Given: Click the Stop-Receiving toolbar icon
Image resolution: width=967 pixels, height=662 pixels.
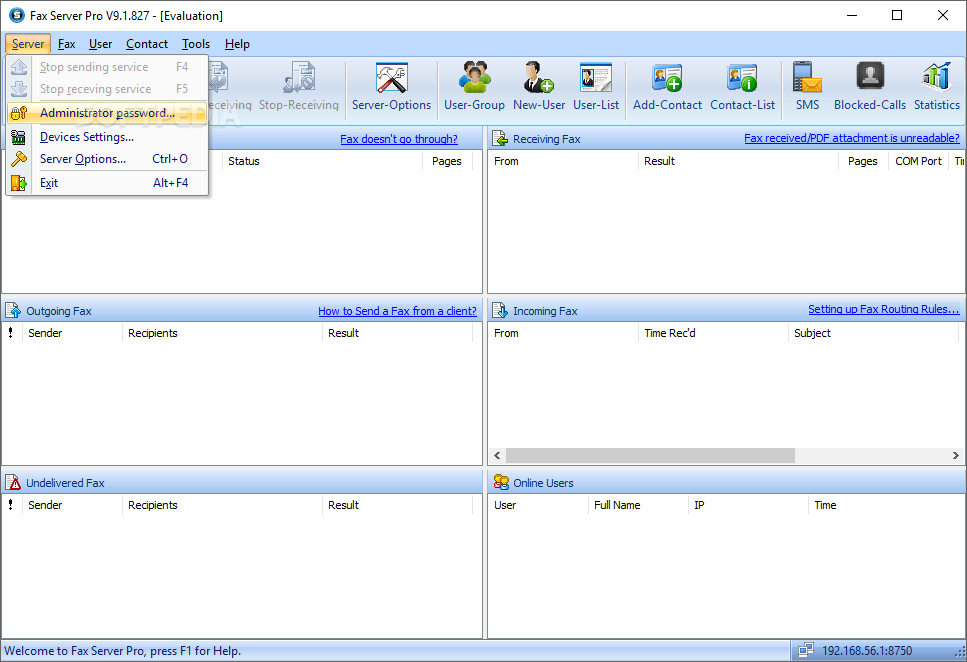Looking at the screenshot, I should click(299, 78).
